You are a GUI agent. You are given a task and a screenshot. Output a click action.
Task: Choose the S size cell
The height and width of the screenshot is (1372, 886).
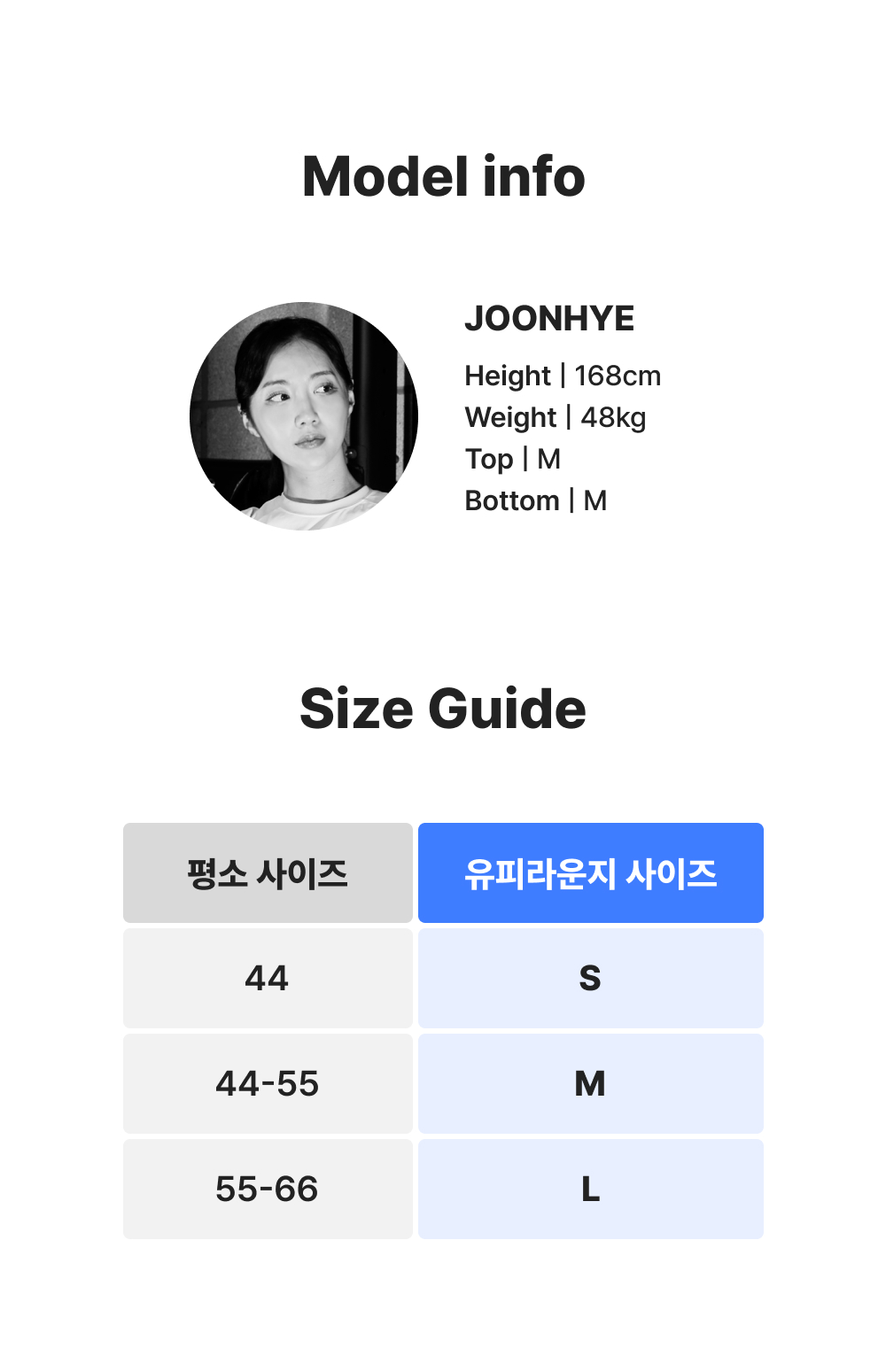pos(591,978)
